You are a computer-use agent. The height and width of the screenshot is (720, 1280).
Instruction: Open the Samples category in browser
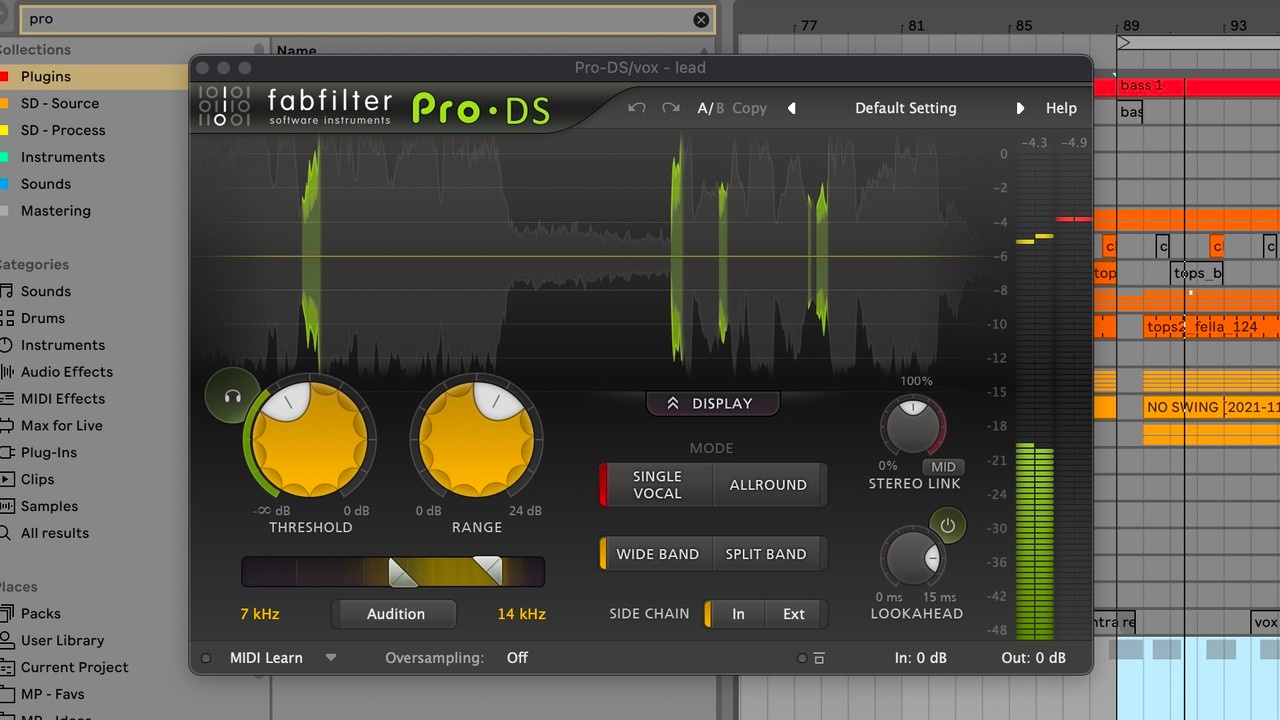pos(49,507)
